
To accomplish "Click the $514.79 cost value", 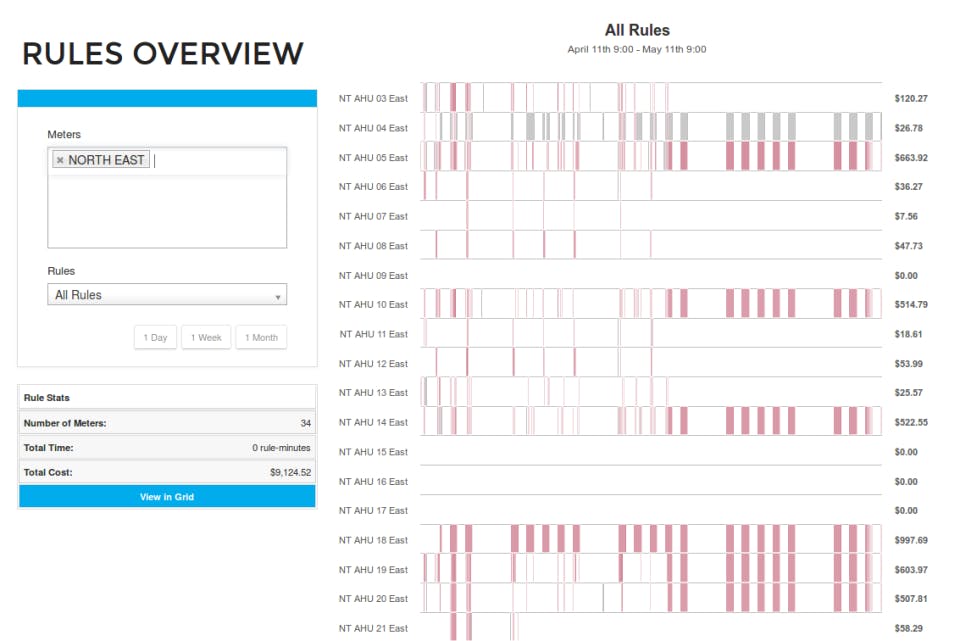I will (x=911, y=305).
